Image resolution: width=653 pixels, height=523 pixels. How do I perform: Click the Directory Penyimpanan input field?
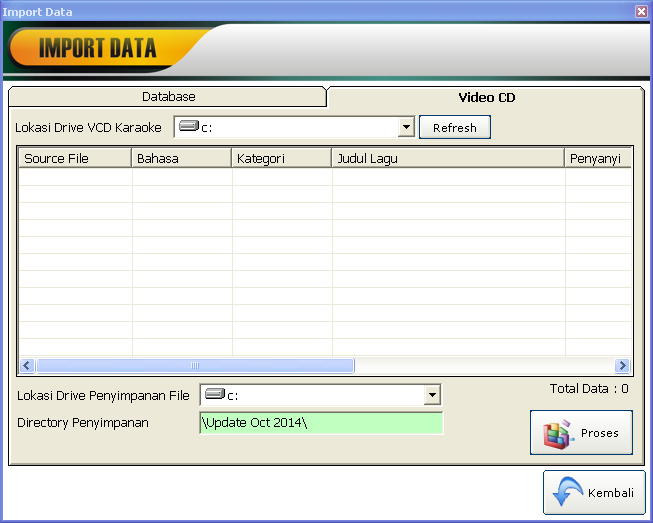[x=321, y=423]
